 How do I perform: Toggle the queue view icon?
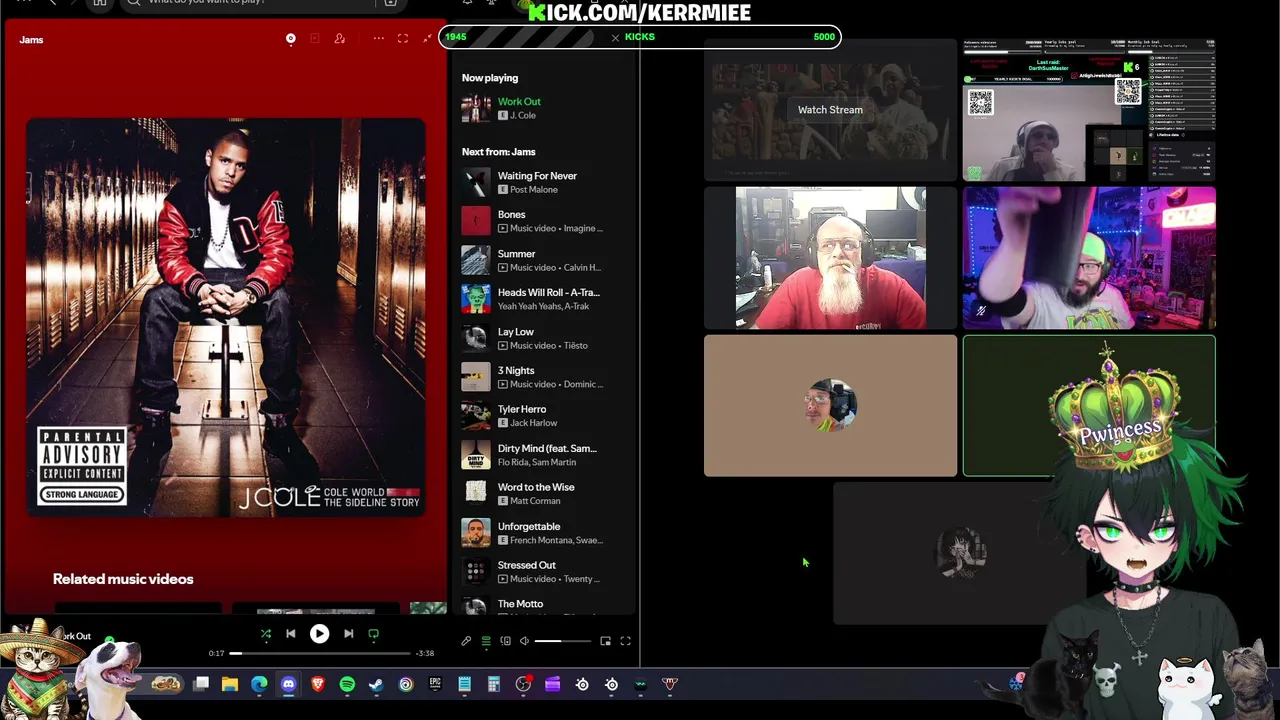coord(486,641)
